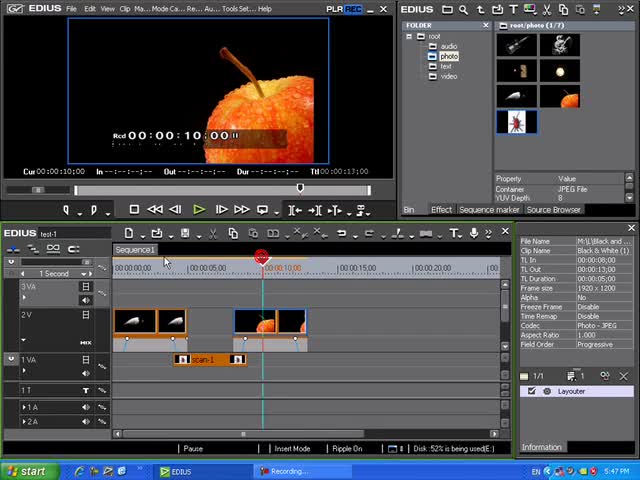The image size is (640, 480).
Task: Click the Stop button in the player
Action: coord(134,210)
